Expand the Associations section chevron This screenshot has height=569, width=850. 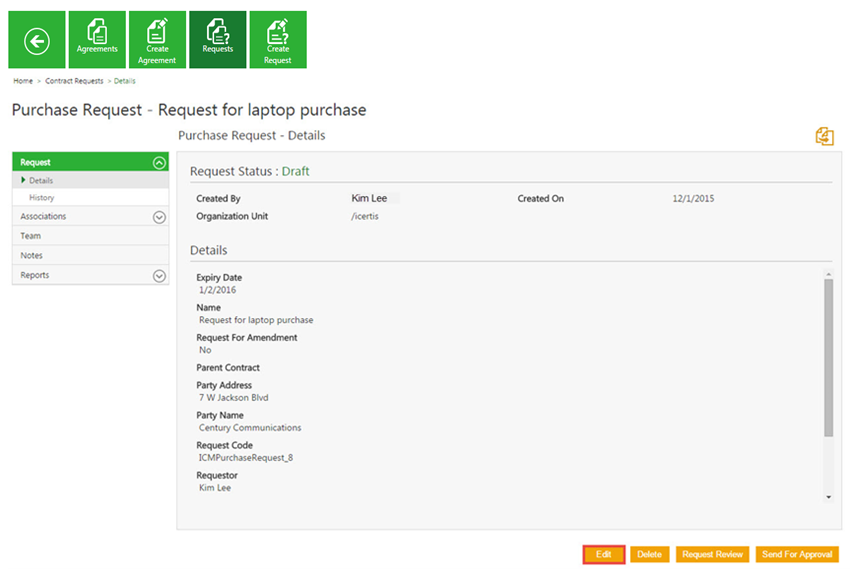[159, 217]
